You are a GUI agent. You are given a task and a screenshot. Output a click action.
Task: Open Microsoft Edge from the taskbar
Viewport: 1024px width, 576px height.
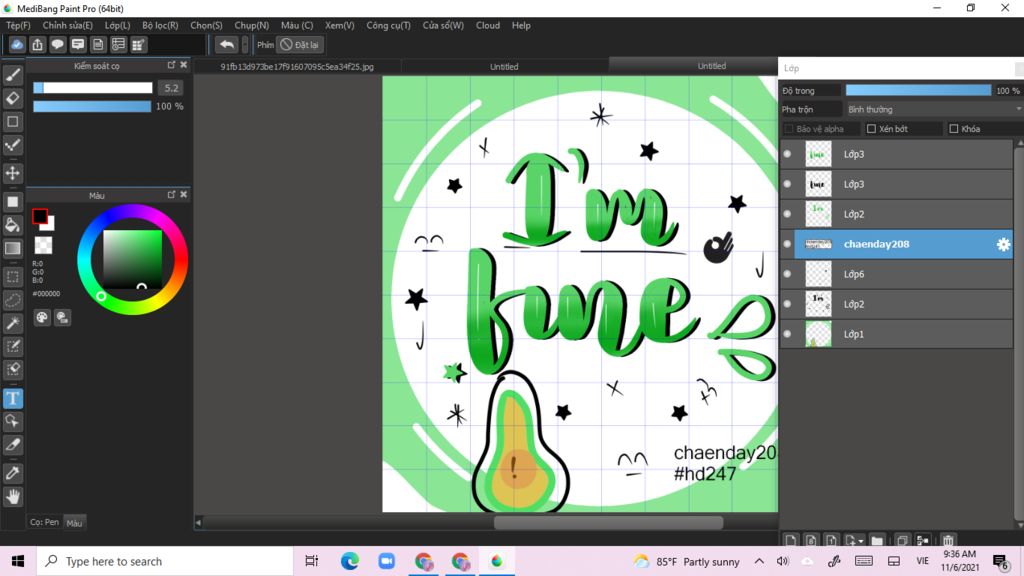[x=349, y=561]
